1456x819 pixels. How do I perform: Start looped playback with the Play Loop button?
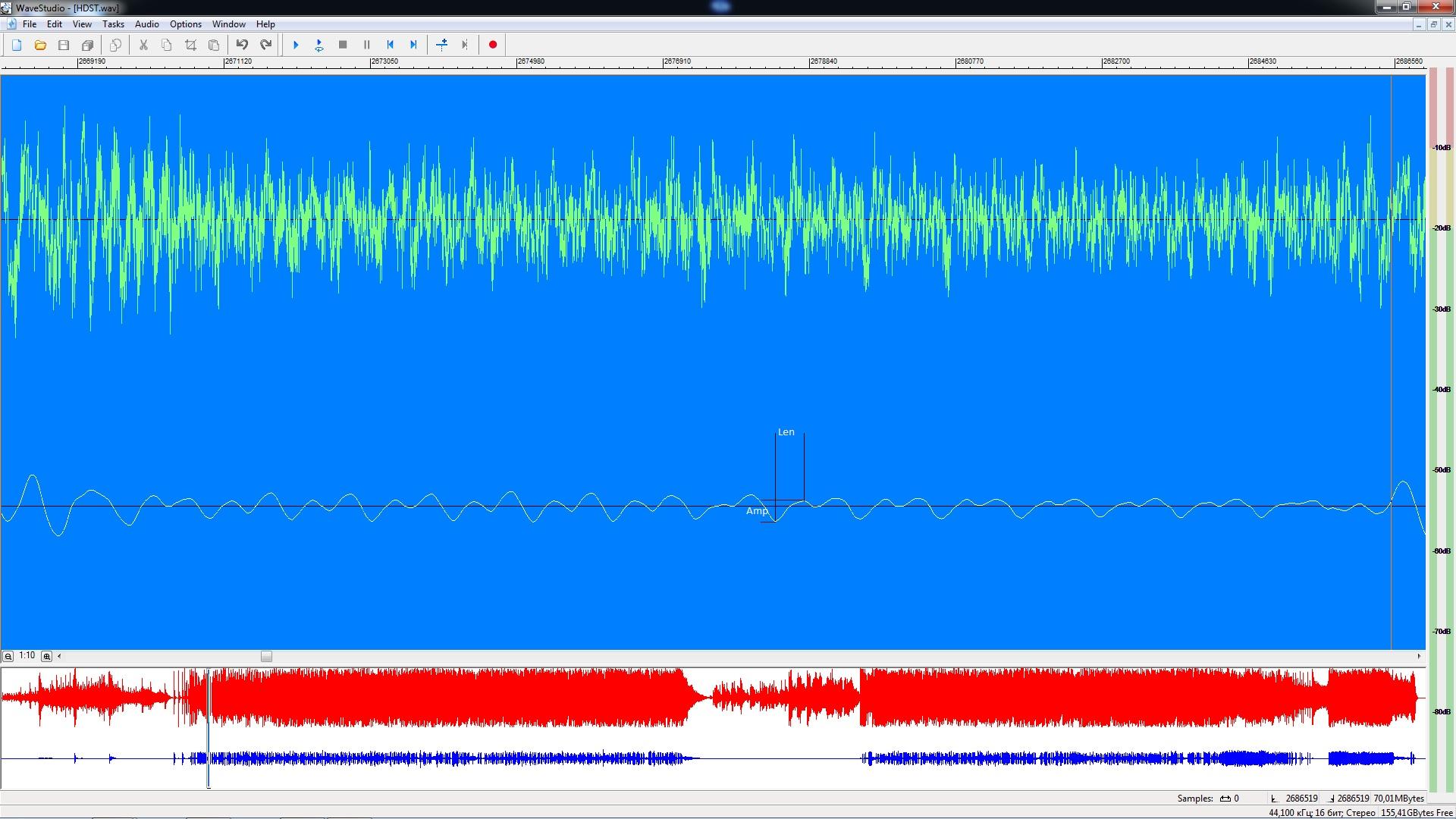coord(319,45)
